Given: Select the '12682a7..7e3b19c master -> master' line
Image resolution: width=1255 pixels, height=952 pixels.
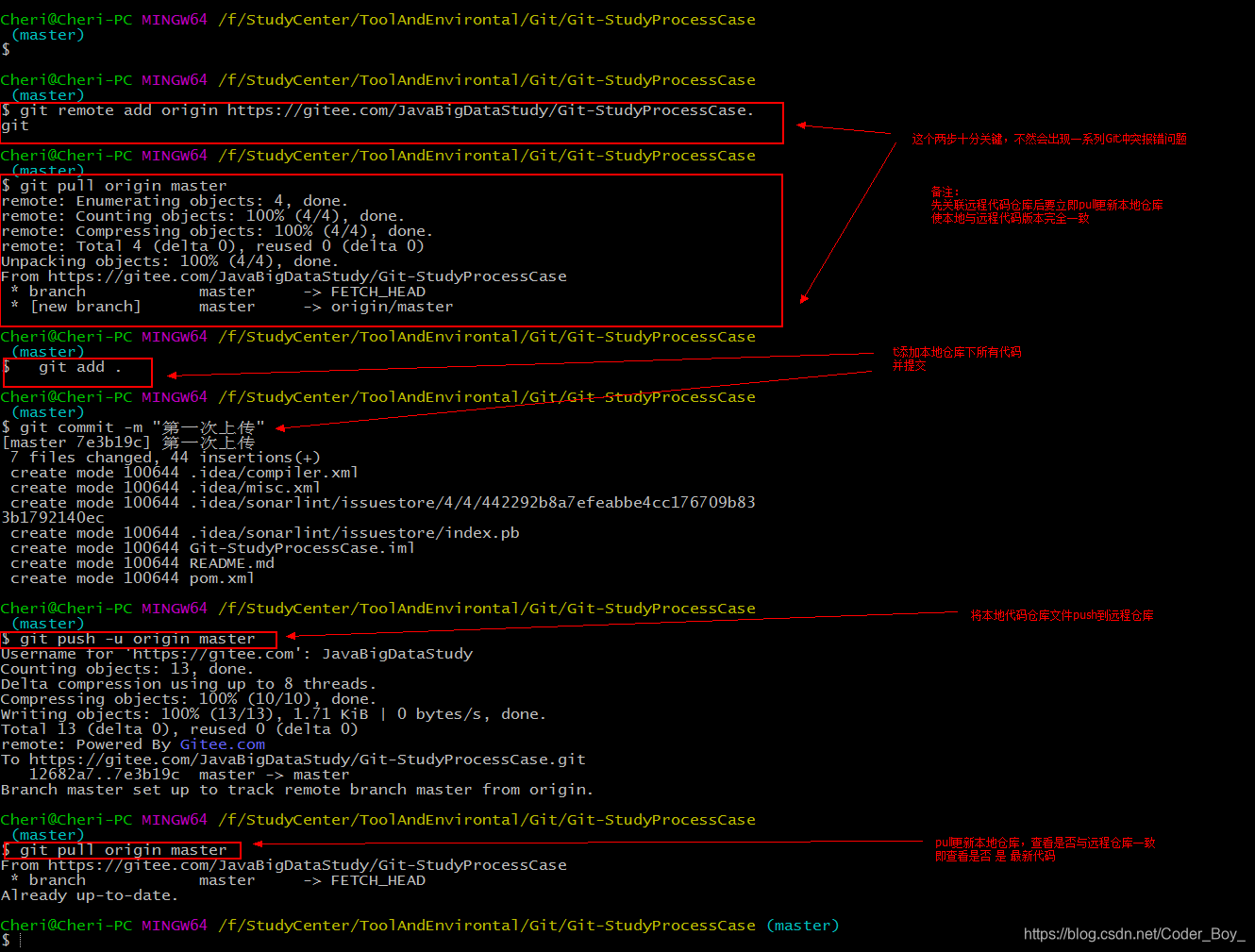Looking at the screenshot, I should tap(189, 775).
